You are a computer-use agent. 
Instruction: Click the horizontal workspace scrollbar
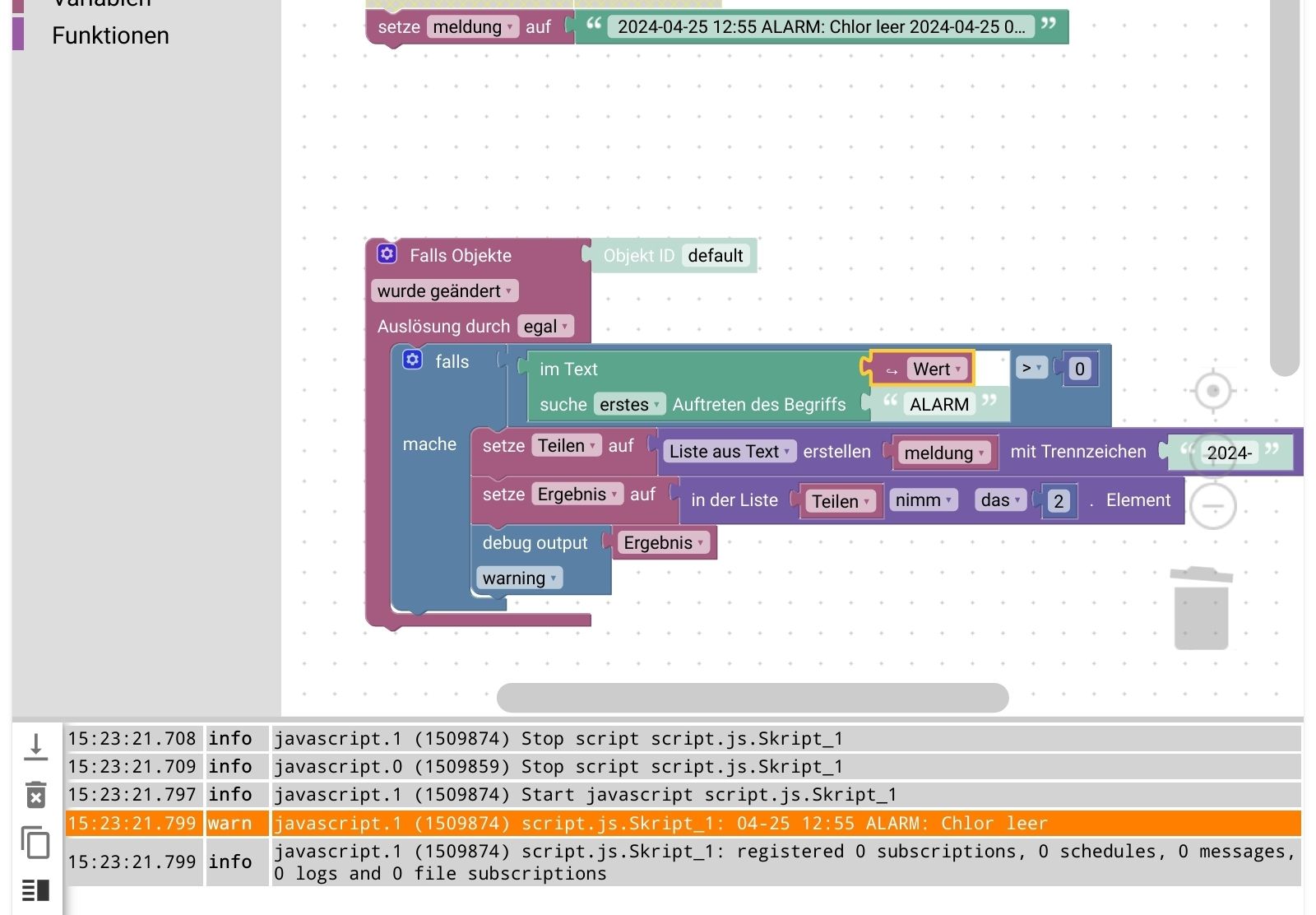pos(753,698)
